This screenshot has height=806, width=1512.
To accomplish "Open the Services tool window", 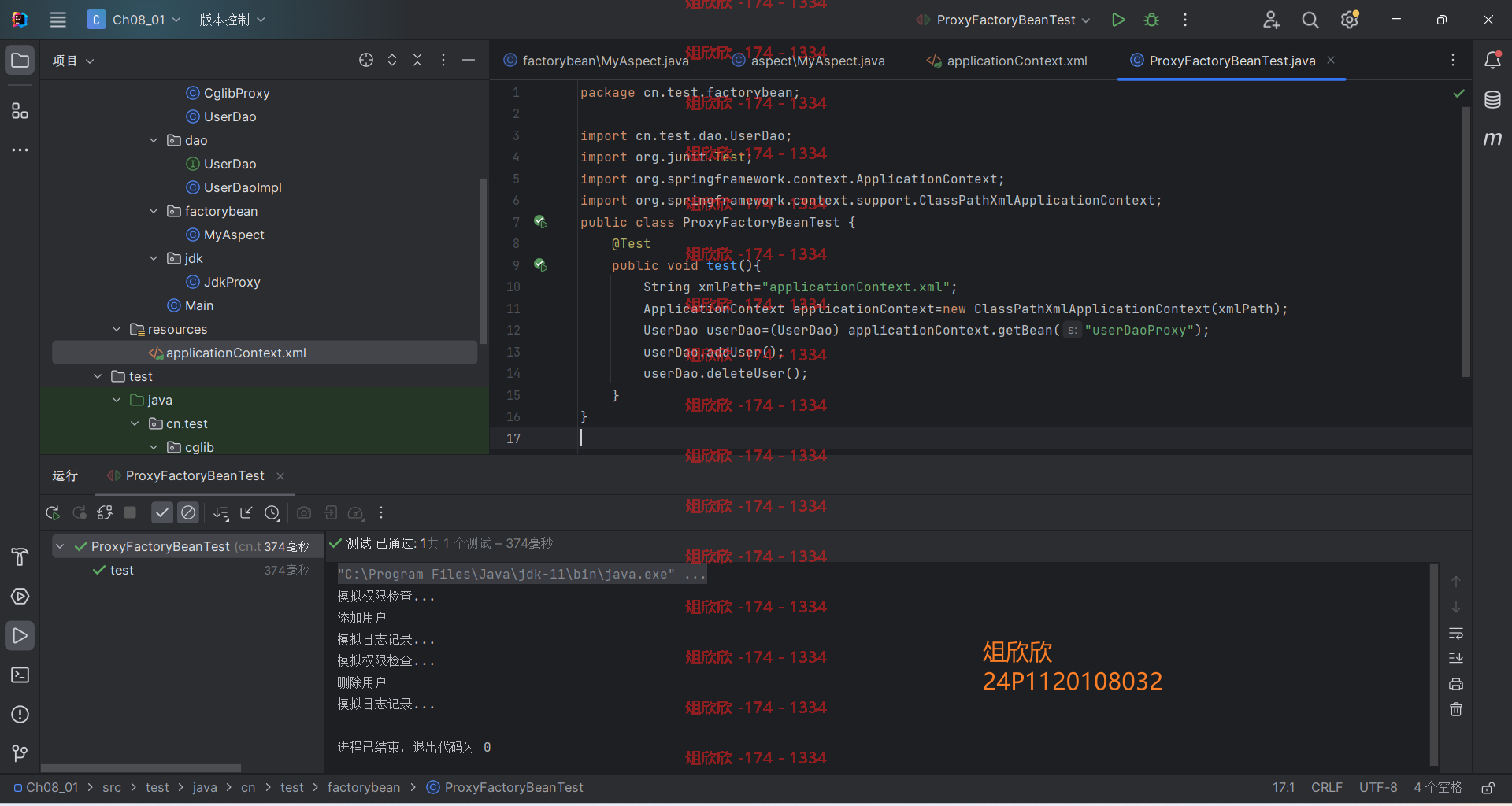I will pyautogui.click(x=20, y=597).
